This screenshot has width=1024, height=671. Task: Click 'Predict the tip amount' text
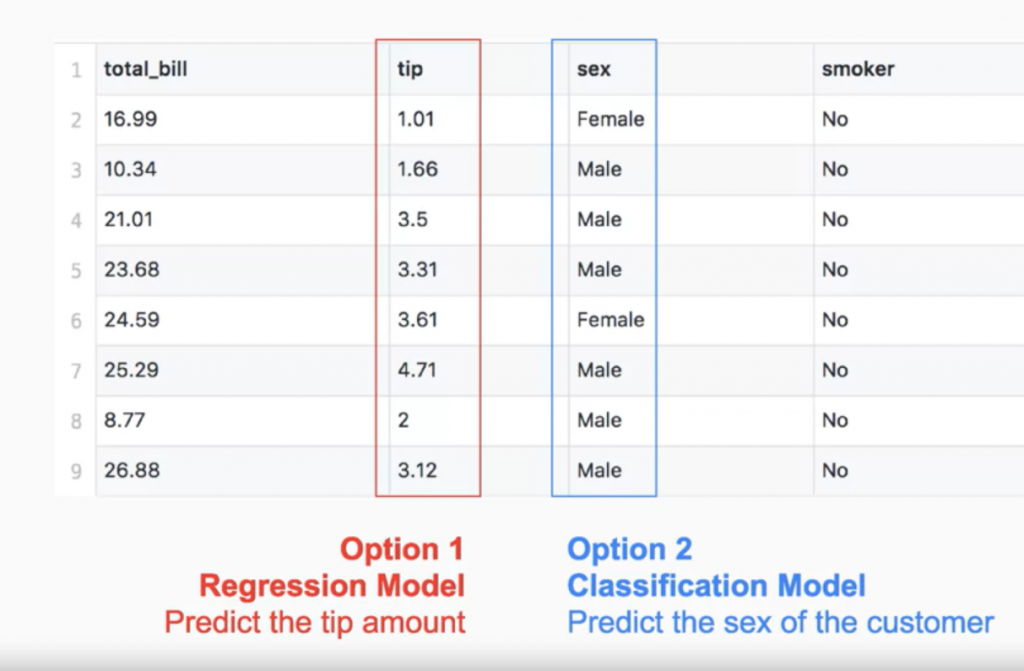click(315, 622)
